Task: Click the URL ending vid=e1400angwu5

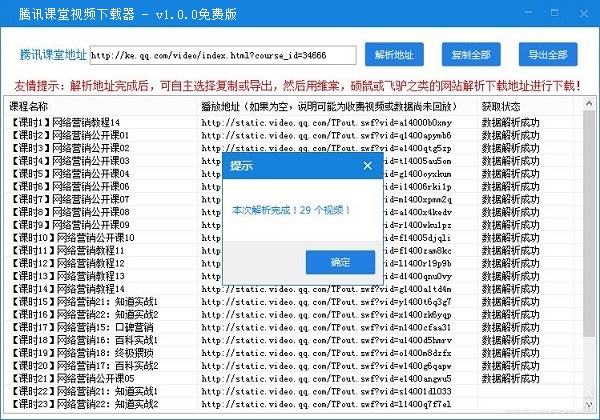Action: (x=326, y=379)
